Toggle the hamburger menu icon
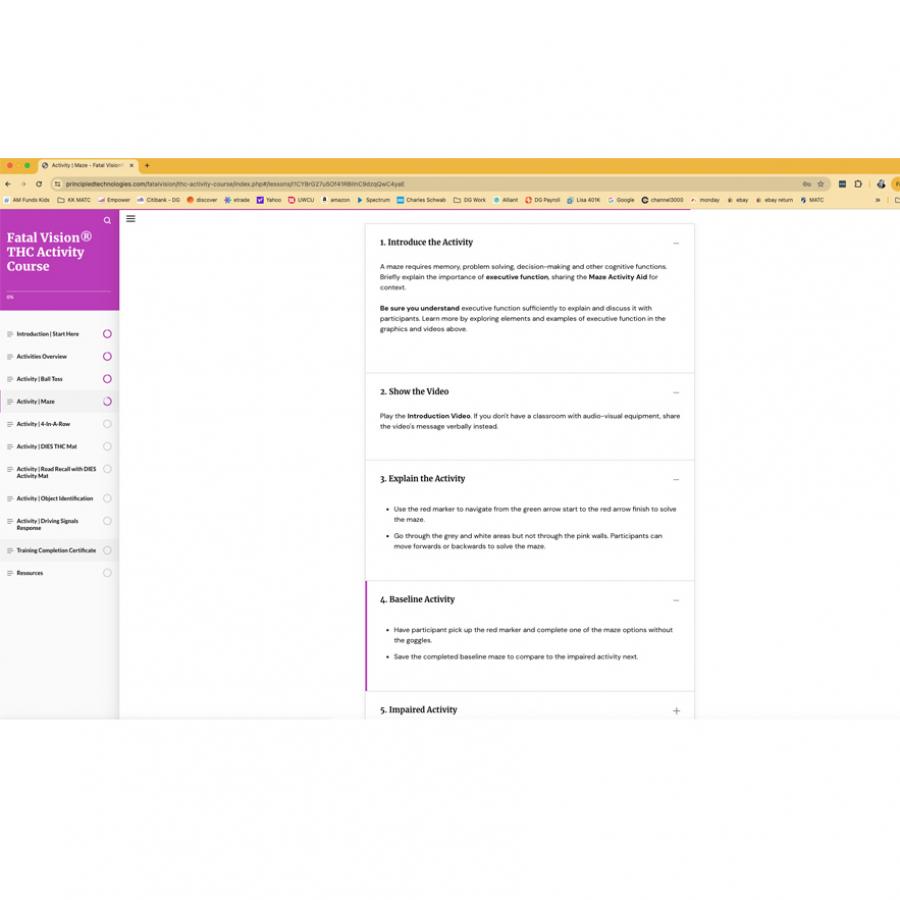The height and width of the screenshot is (900, 900). [131, 219]
